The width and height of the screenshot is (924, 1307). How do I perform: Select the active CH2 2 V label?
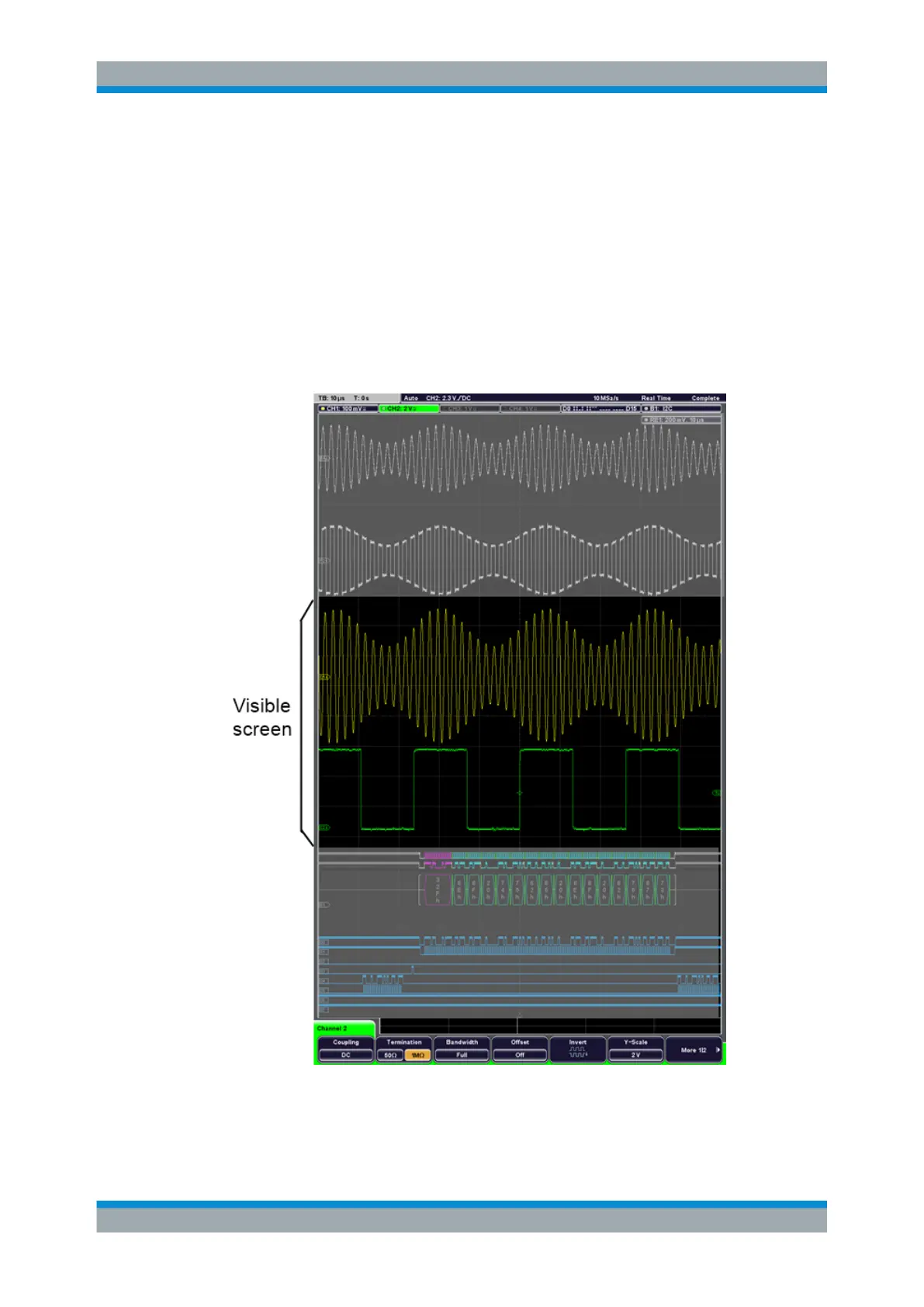[x=408, y=408]
